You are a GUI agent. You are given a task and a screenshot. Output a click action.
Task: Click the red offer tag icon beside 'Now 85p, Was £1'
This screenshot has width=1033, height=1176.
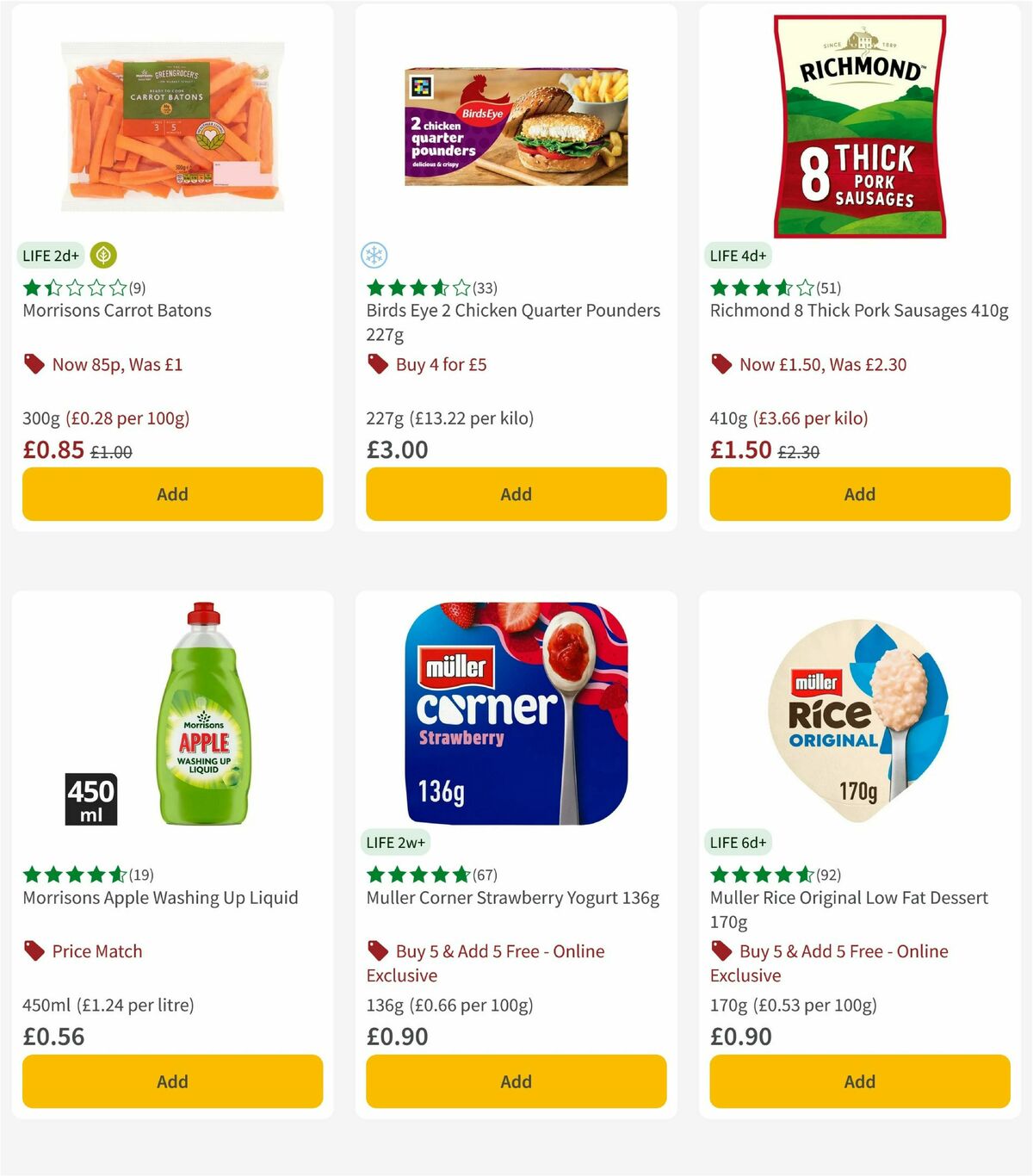pyautogui.click(x=34, y=364)
